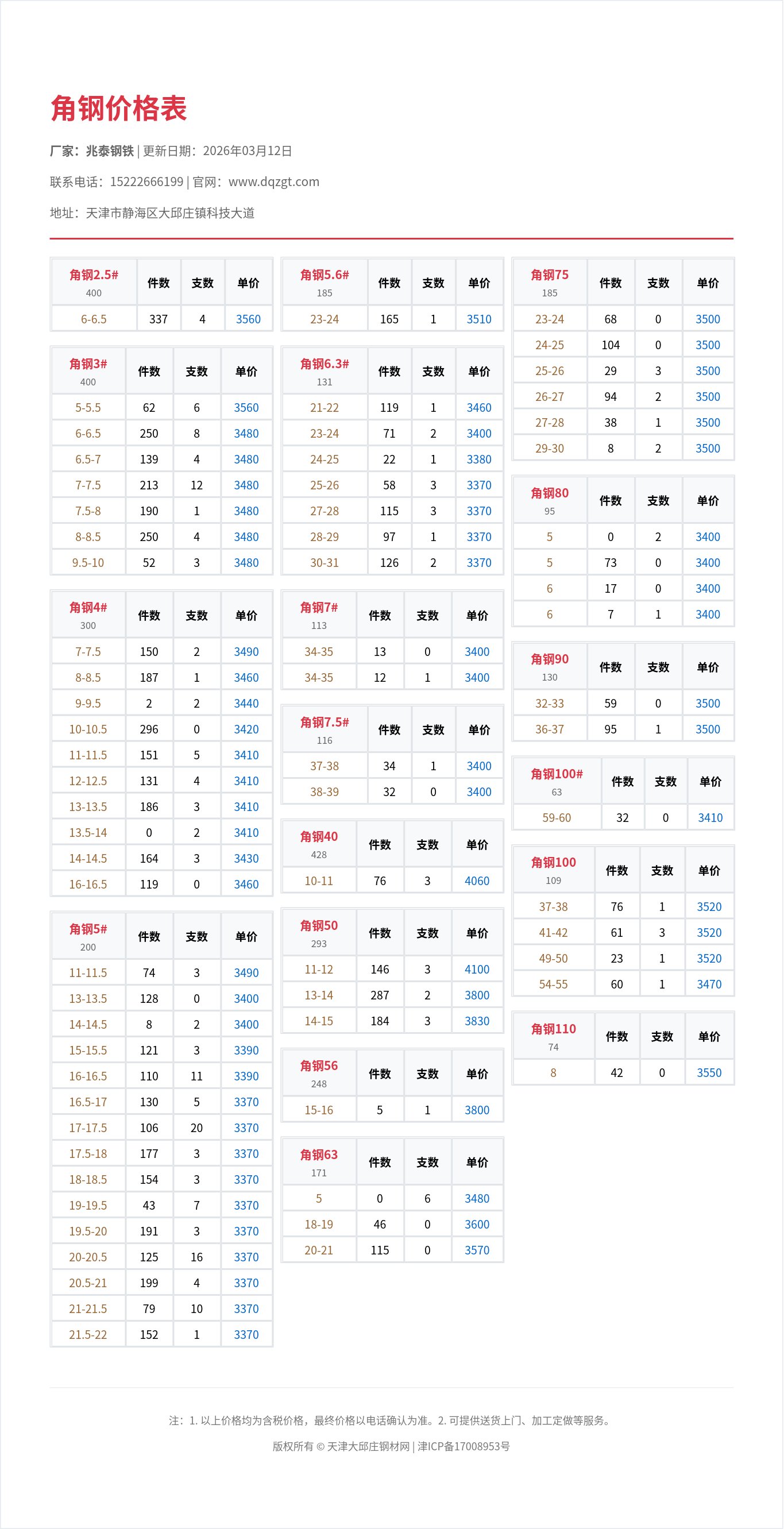
Task: Select the 厂家：兆泰钢铁 update date line
Action: [171, 150]
